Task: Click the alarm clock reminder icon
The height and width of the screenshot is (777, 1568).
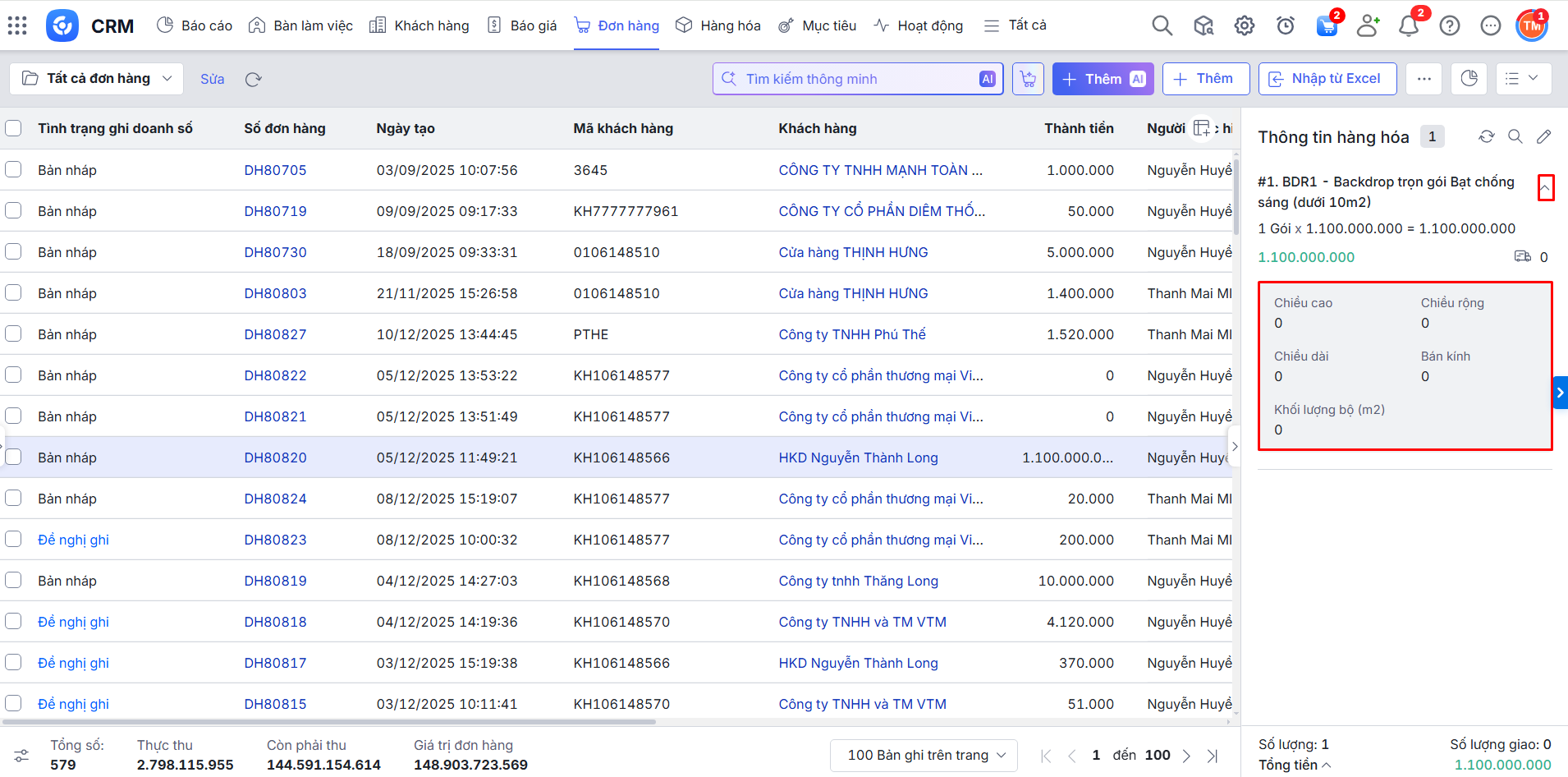Action: 1285,25
